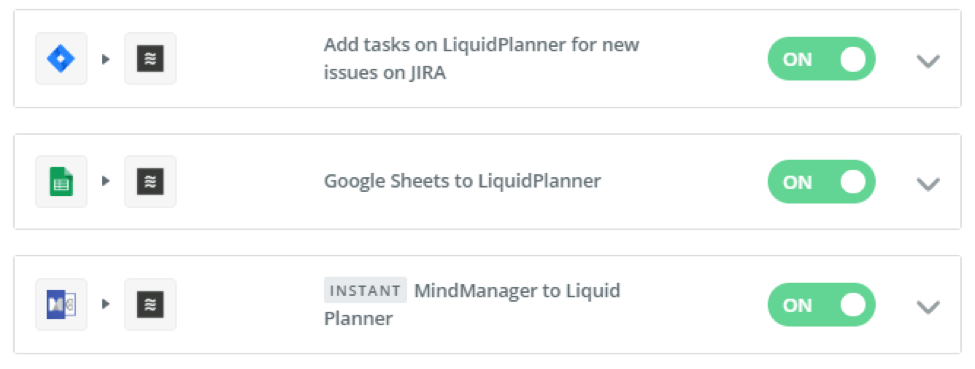Open the 'MindManager to Liquid Planner' zap

click(472, 304)
